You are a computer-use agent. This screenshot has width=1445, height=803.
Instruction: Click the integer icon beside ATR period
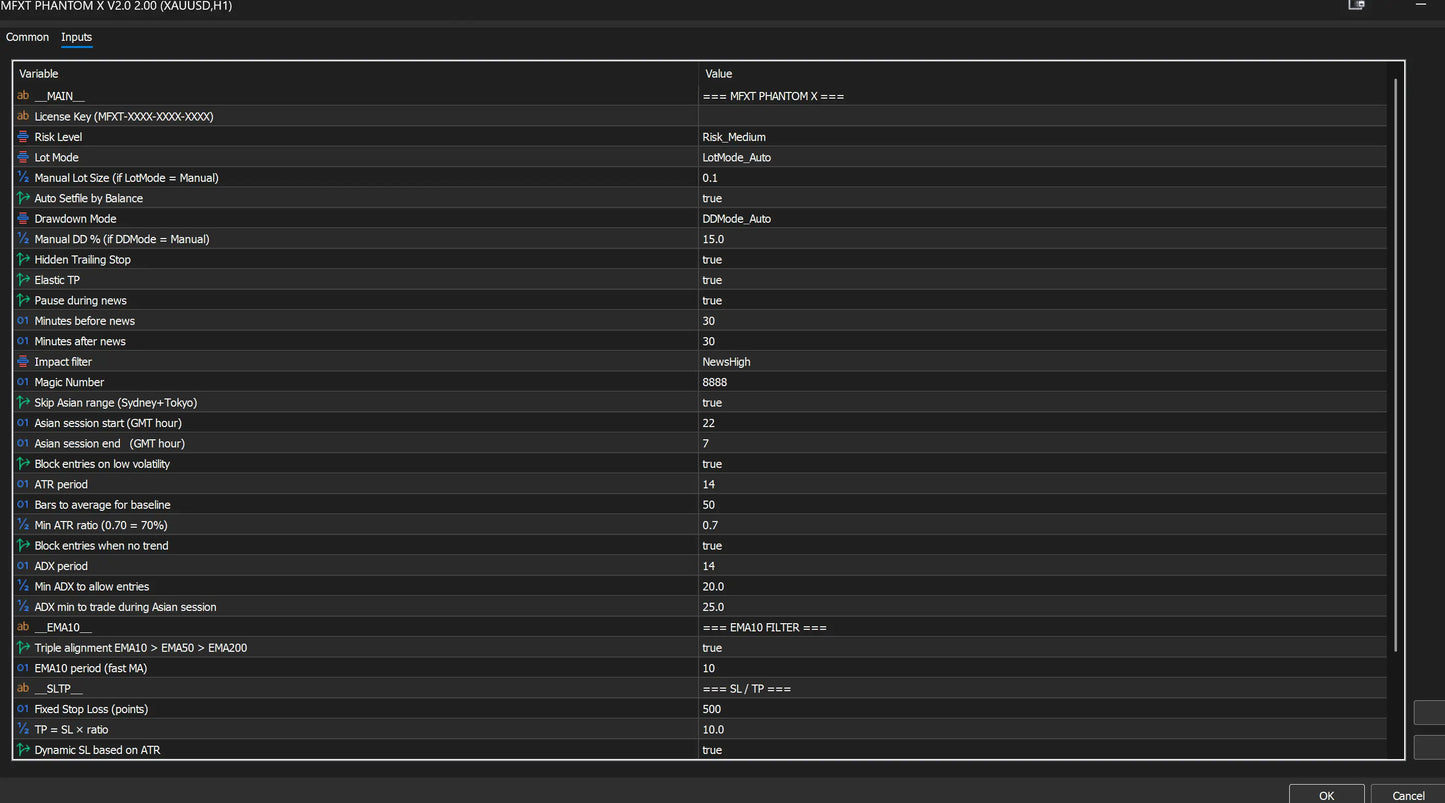(23, 484)
